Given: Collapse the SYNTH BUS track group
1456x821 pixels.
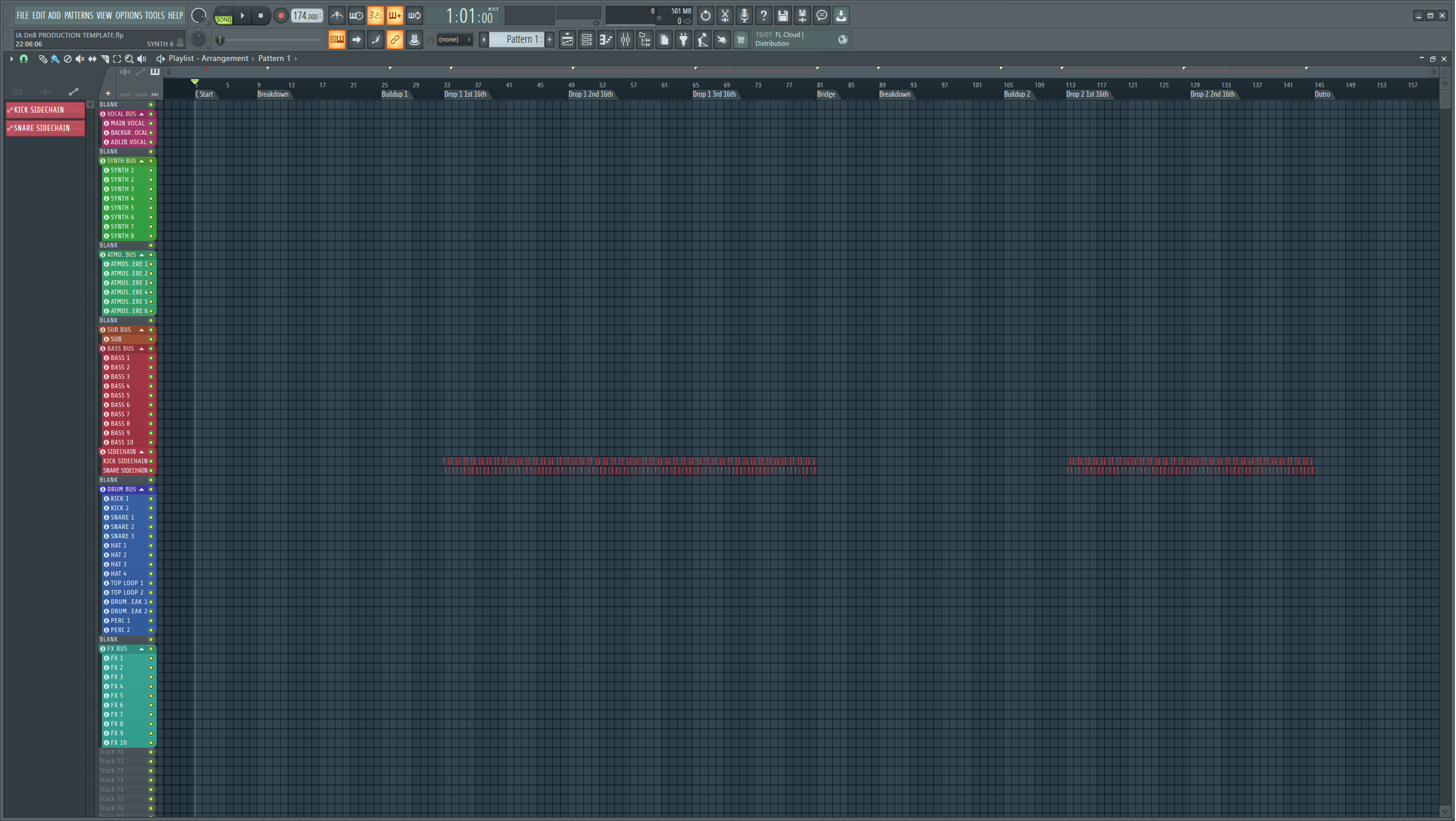Looking at the screenshot, I should (x=142, y=161).
